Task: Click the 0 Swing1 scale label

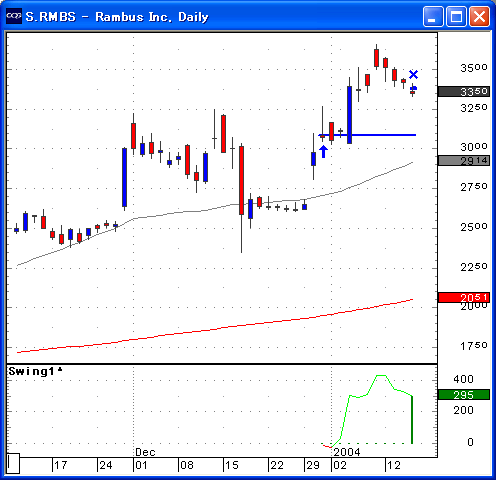Action: (x=470, y=442)
